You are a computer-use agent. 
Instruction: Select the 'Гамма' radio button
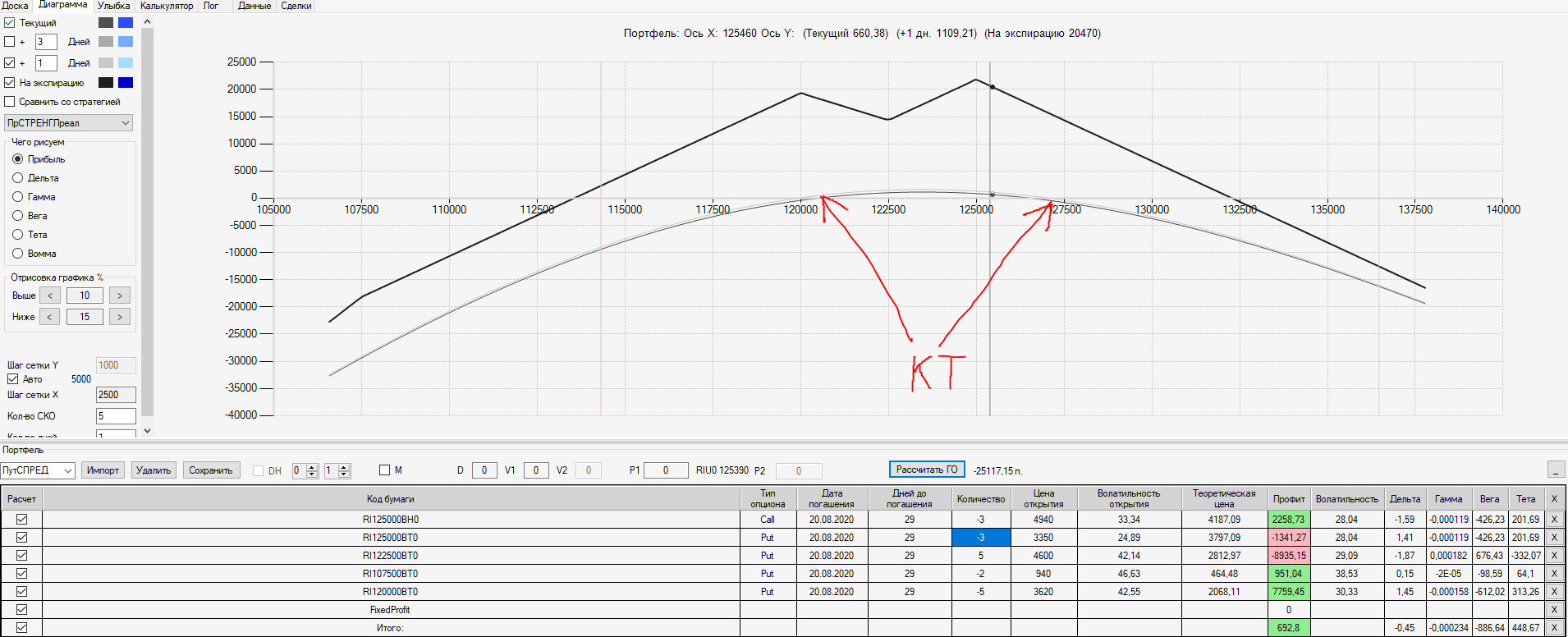point(17,197)
